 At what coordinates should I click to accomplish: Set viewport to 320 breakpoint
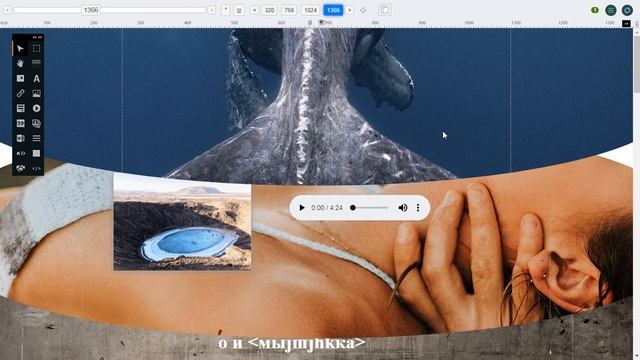tap(269, 10)
